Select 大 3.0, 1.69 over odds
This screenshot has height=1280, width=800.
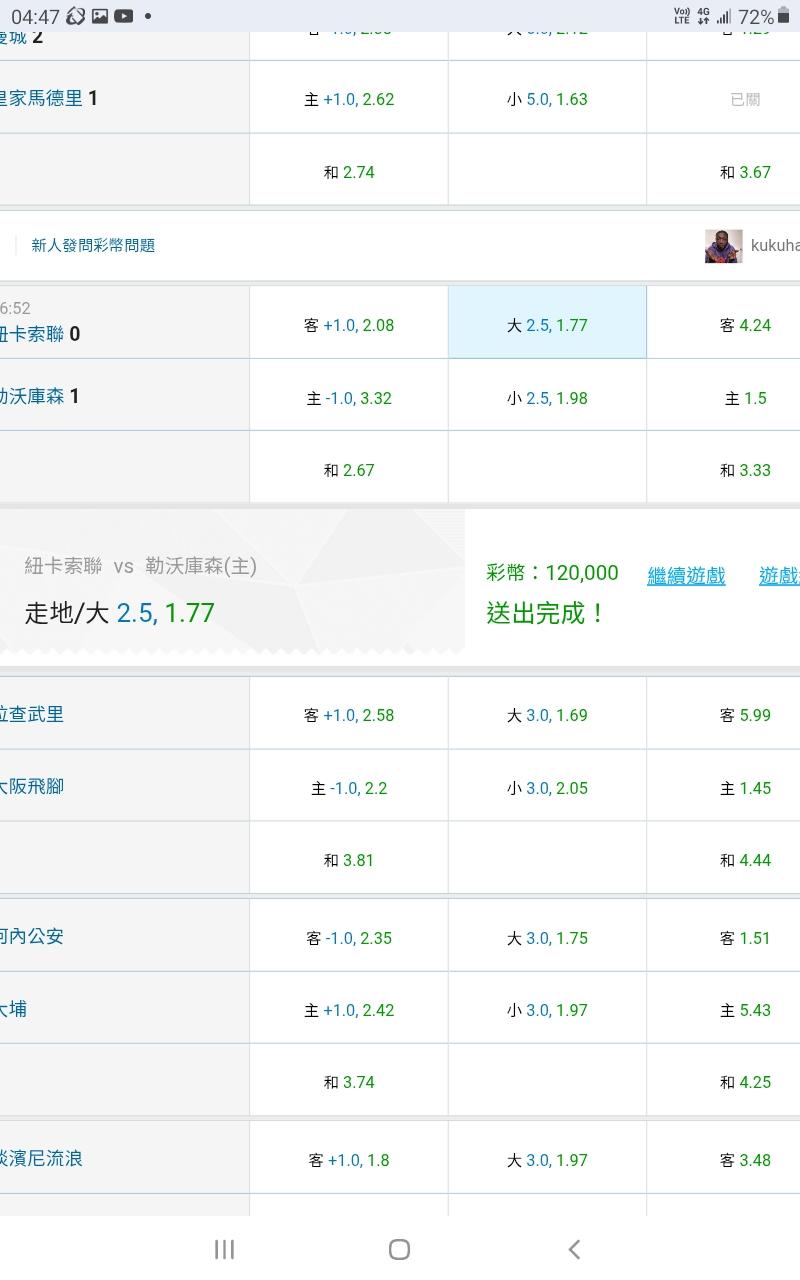(547, 715)
